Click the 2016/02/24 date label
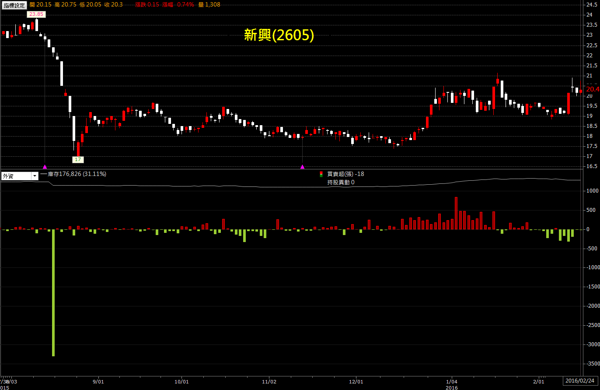 coord(580,381)
